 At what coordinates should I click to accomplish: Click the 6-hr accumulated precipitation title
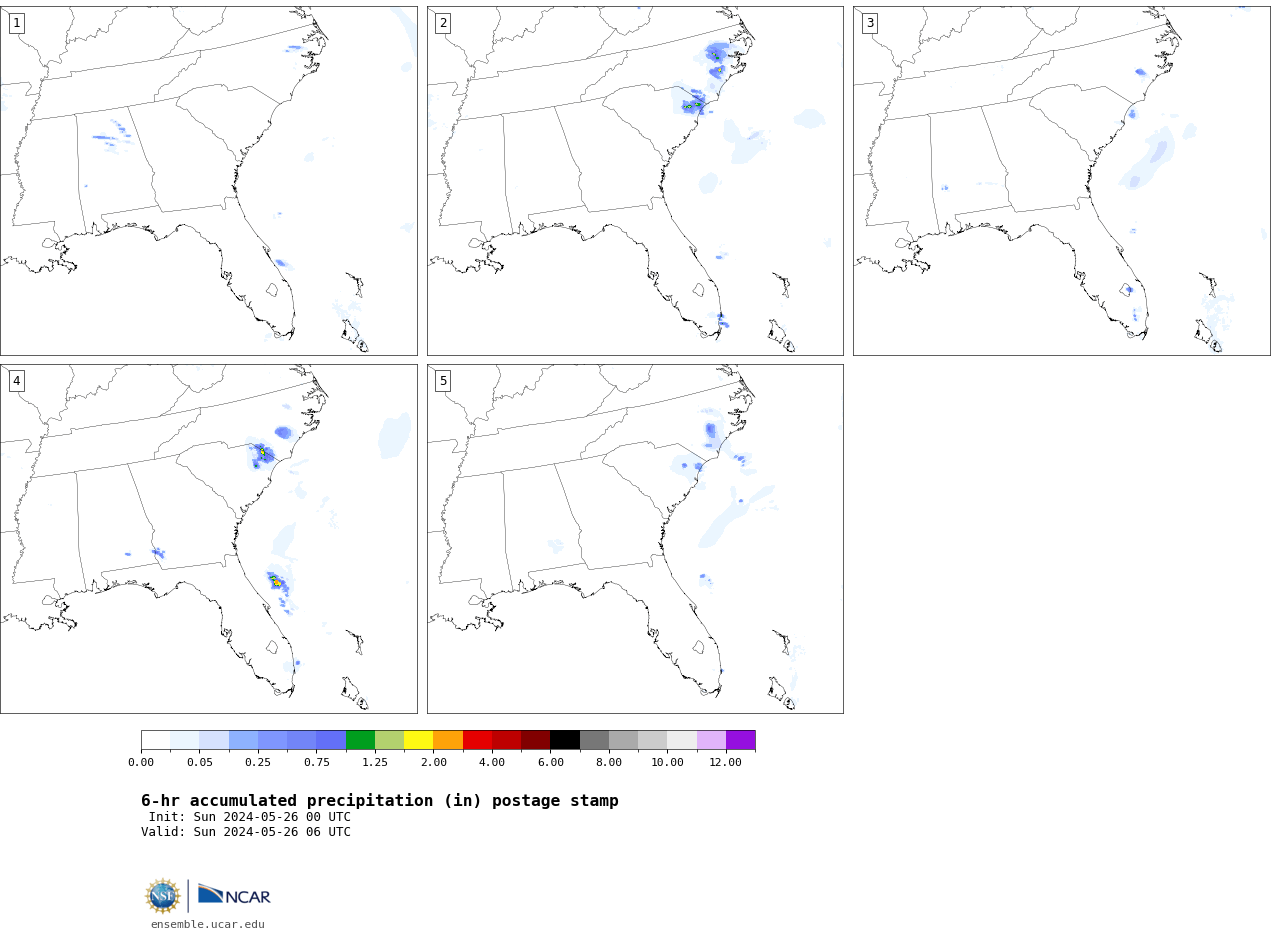click(x=380, y=801)
